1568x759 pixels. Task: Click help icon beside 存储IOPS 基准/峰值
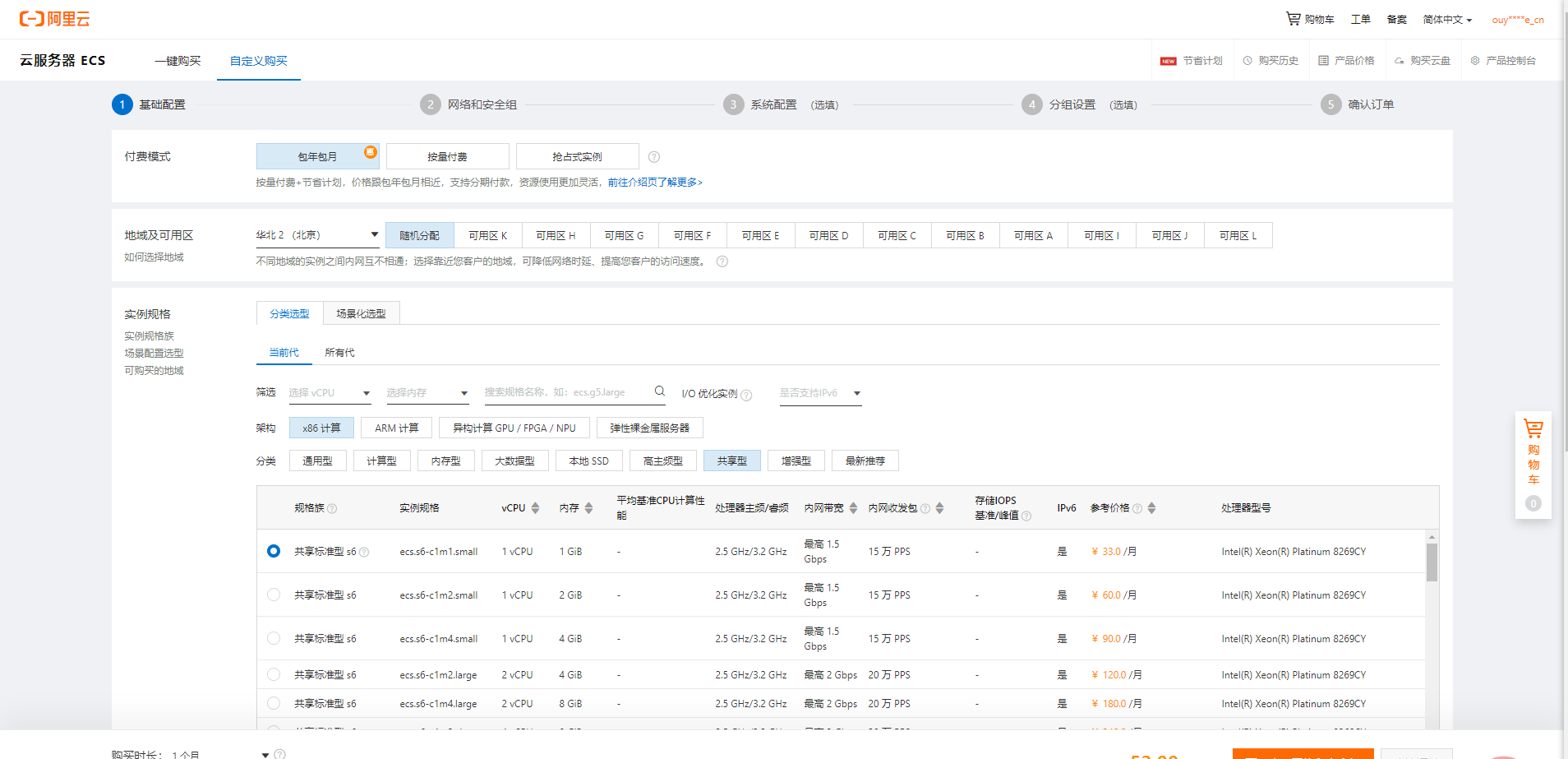(x=1026, y=516)
